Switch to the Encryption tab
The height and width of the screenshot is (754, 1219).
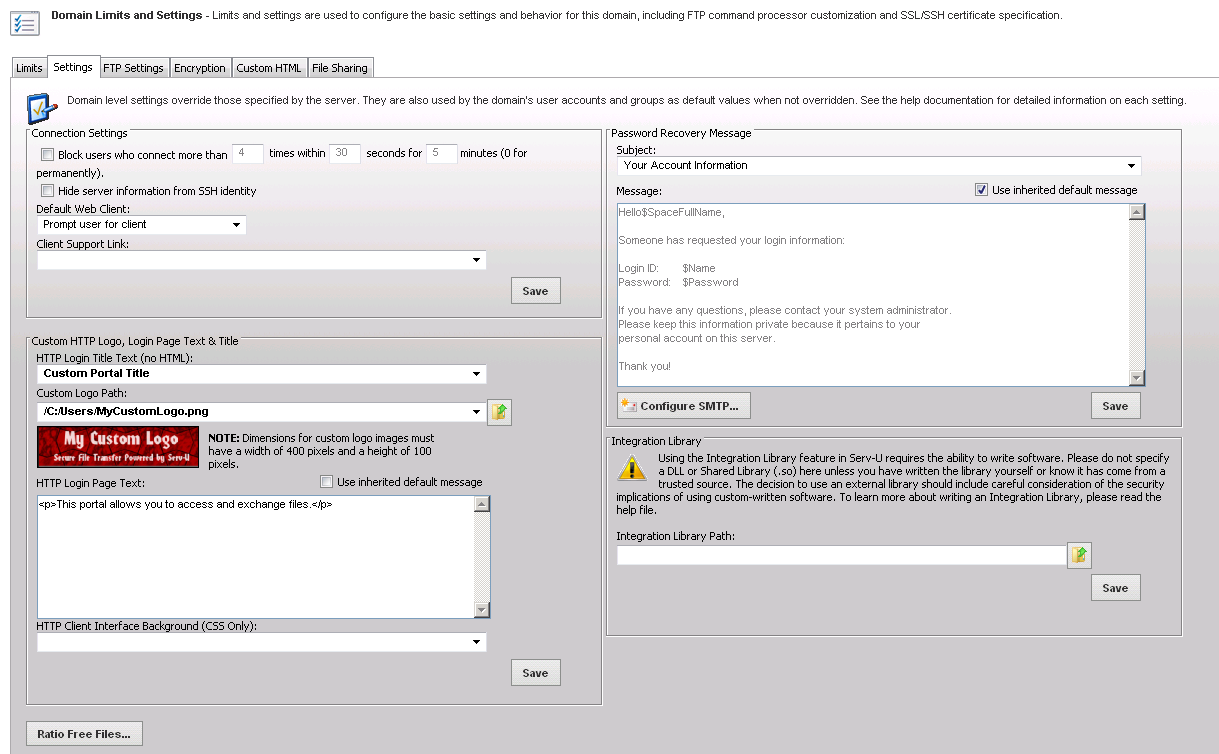tap(200, 67)
